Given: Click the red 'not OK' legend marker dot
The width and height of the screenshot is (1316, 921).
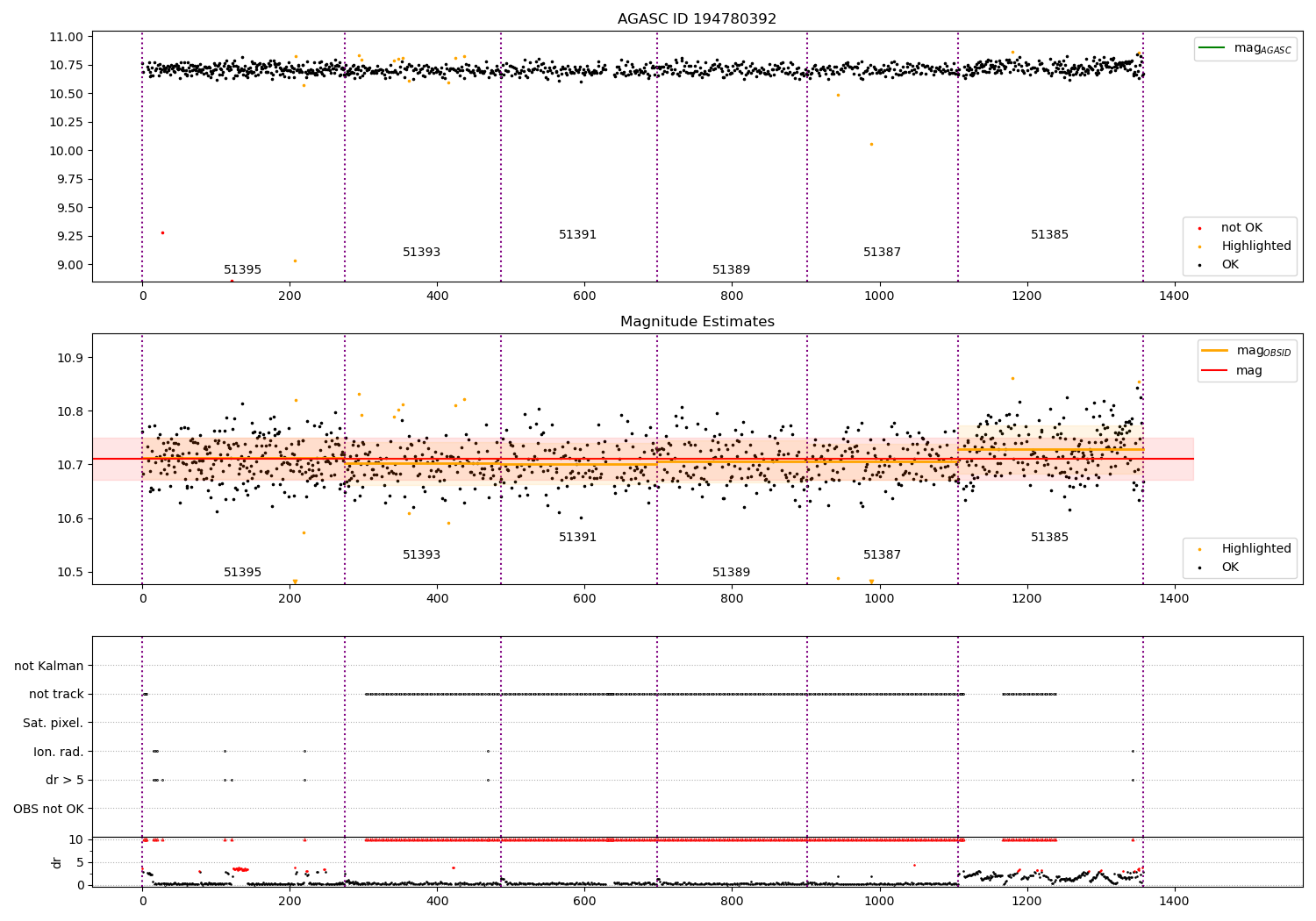Looking at the screenshot, I should 1199,228.
